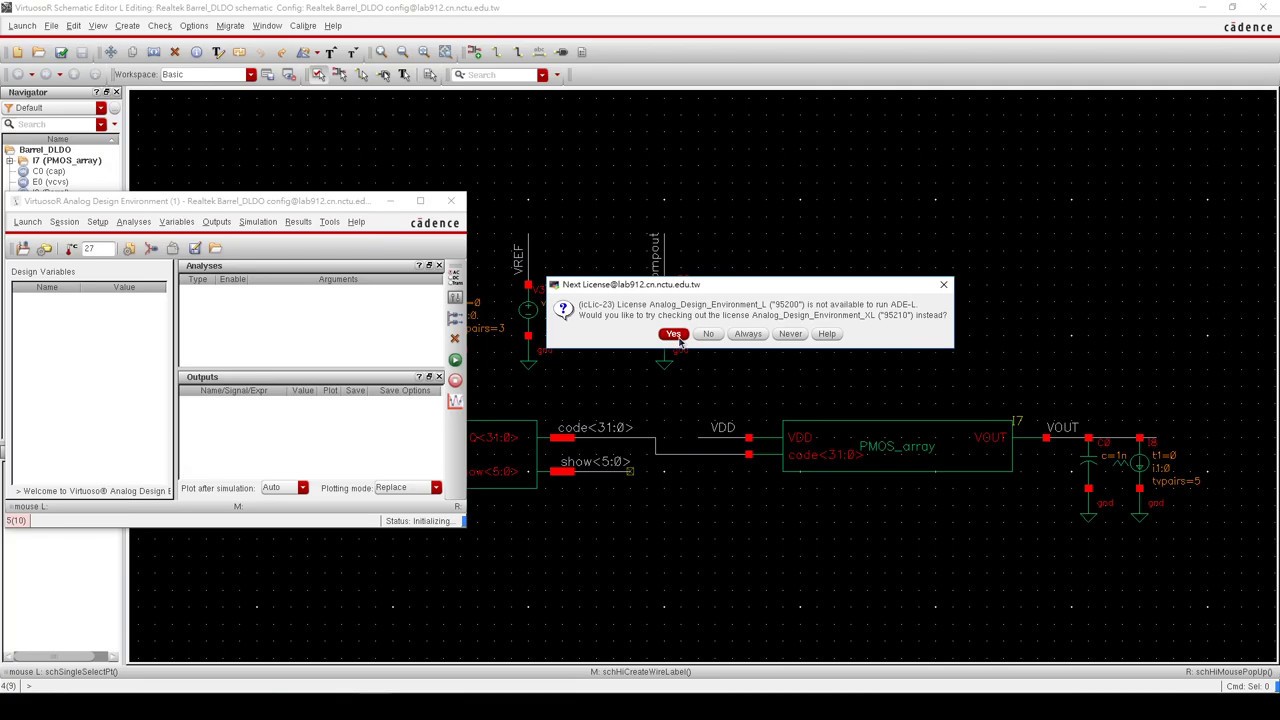
Task: Open the Create menu in Schematic Editor
Action: [x=127, y=26]
